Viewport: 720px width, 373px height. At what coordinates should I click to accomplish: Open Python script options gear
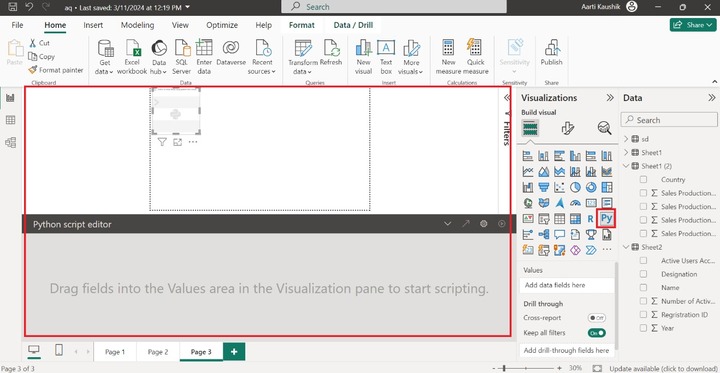(484, 224)
